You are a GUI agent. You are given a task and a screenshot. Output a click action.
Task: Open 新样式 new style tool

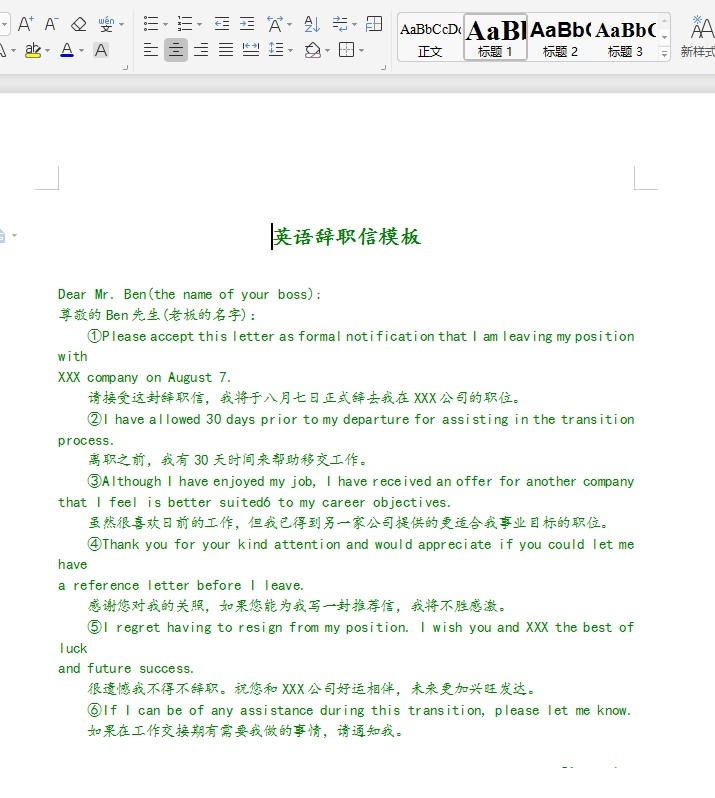pyautogui.click(x=698, y=37)
